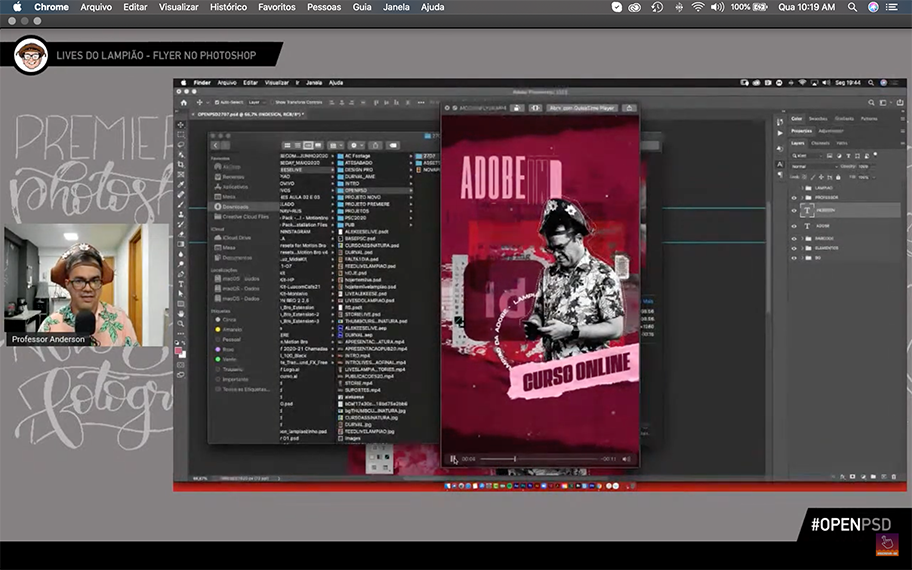912x570 pixels.
Task: Toggle the Auto-Select checkbox
Action: [x=217, y=102]
